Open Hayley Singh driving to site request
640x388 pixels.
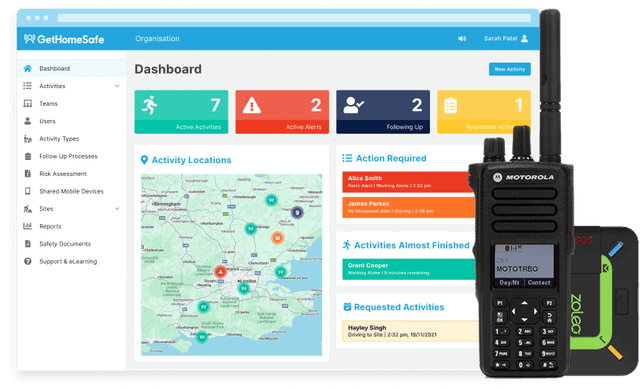pos(411,331)
